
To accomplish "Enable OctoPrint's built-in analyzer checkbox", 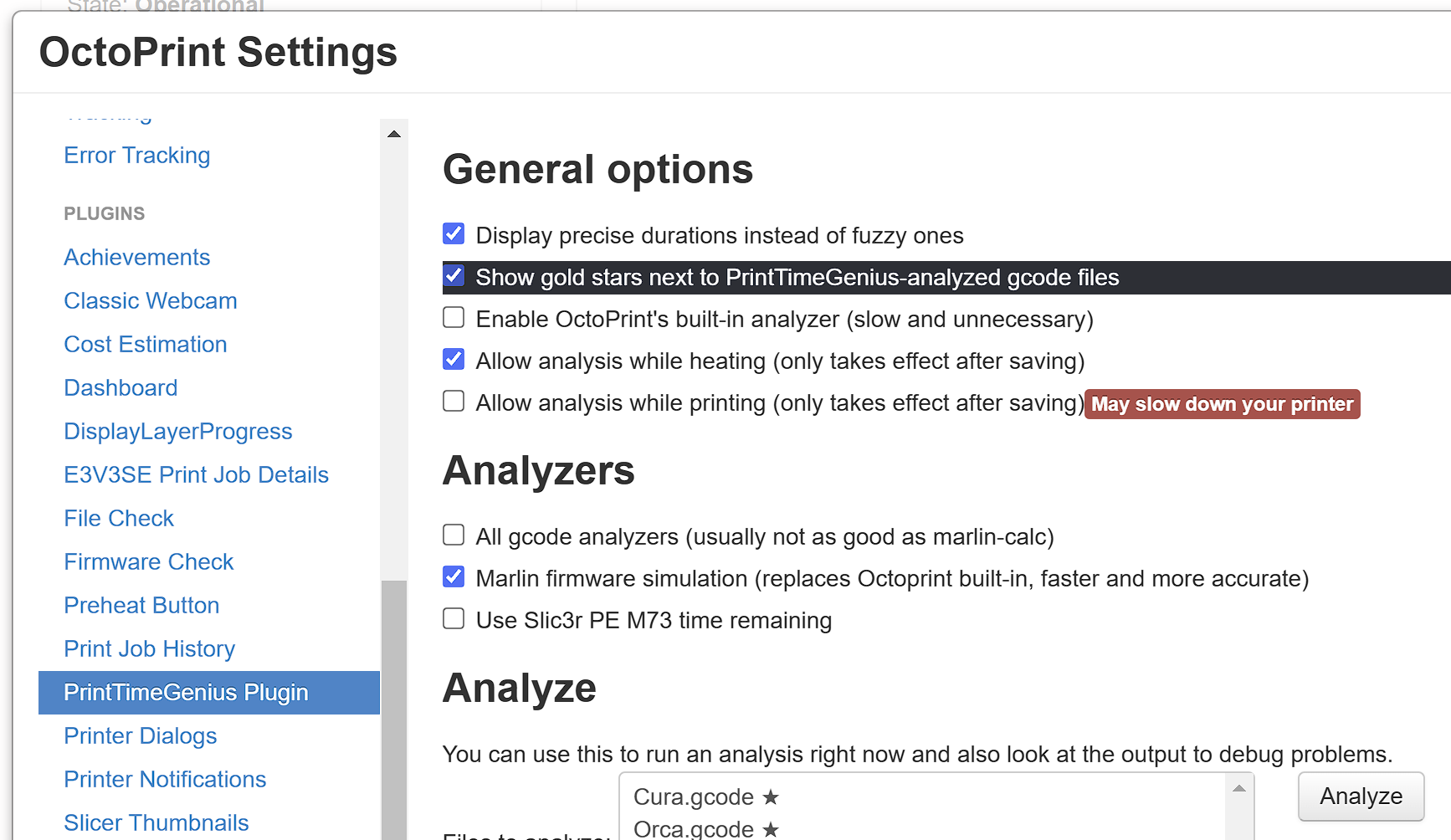I will click(454, 318).
